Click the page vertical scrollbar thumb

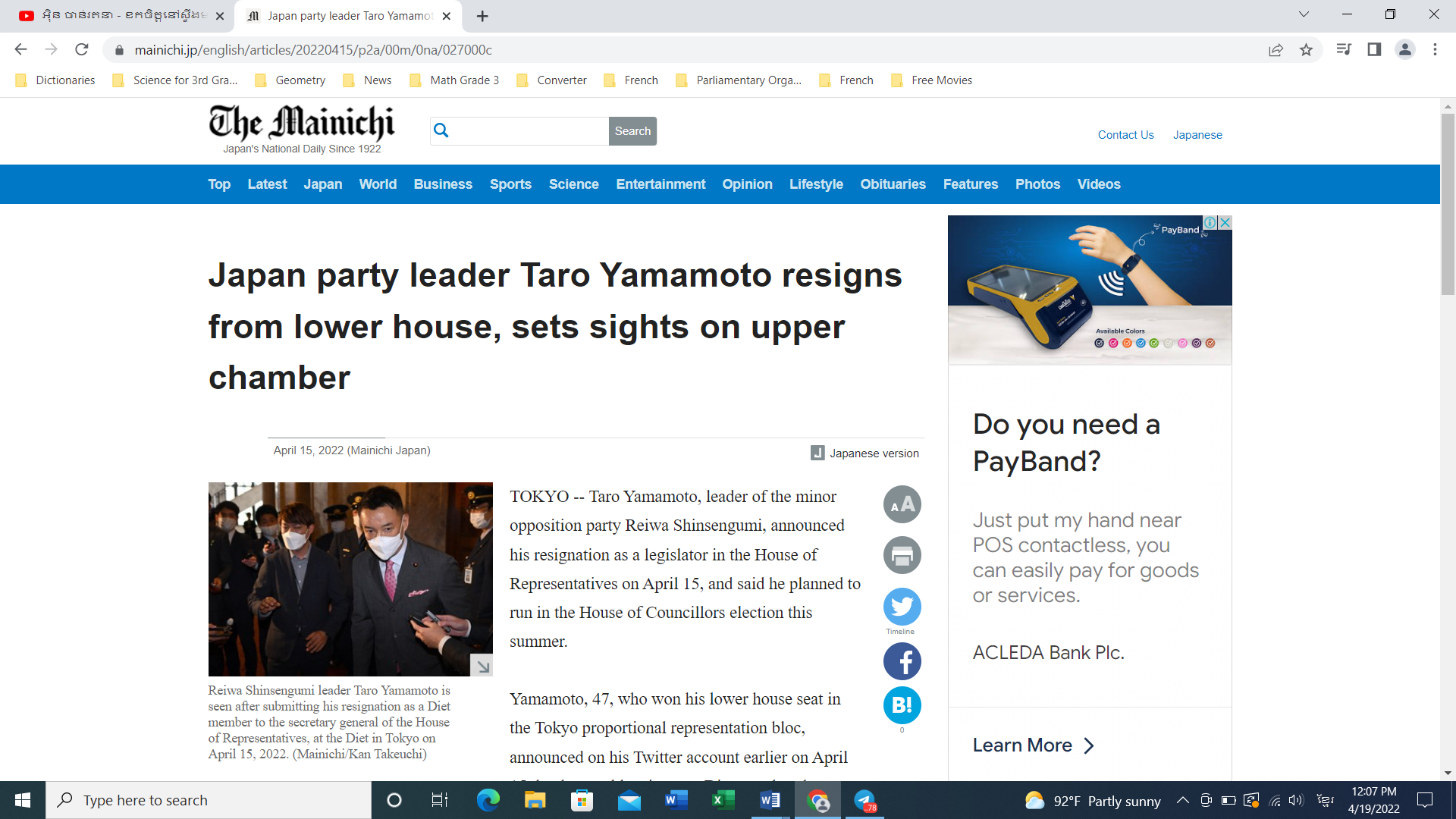1448,203
